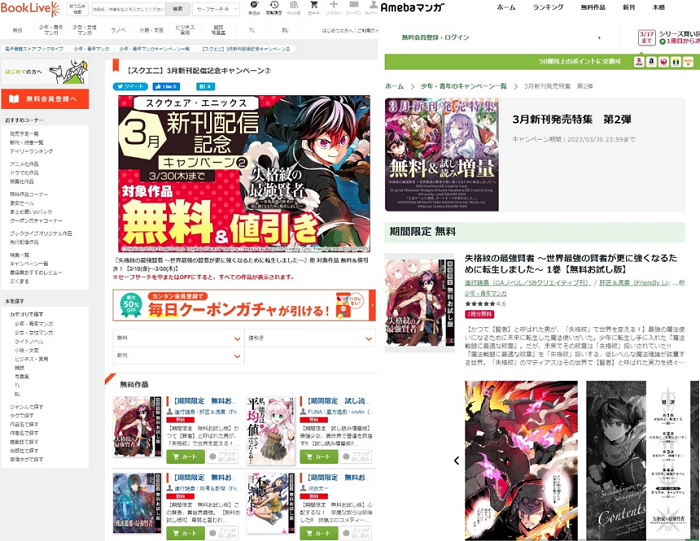Open the BookLive My Page person icon
This screenshot has height=541, width=700.
click(372, 8)
